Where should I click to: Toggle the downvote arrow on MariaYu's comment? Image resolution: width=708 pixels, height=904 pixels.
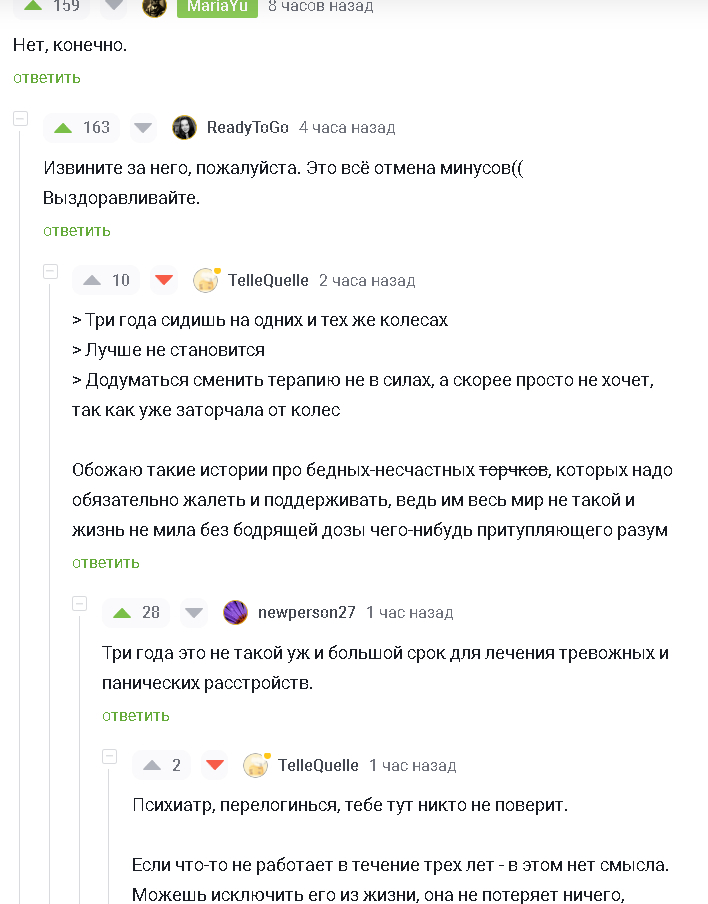click(115, 6)
